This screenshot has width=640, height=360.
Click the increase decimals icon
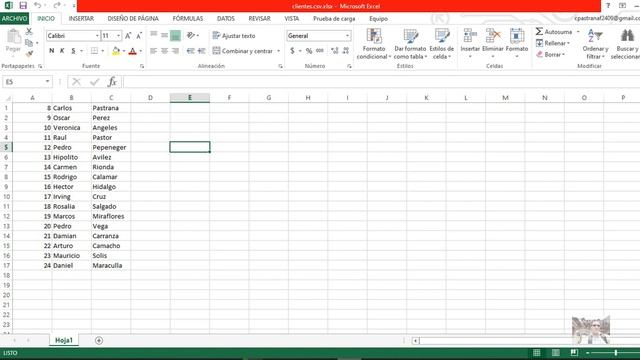pos(335,51)
